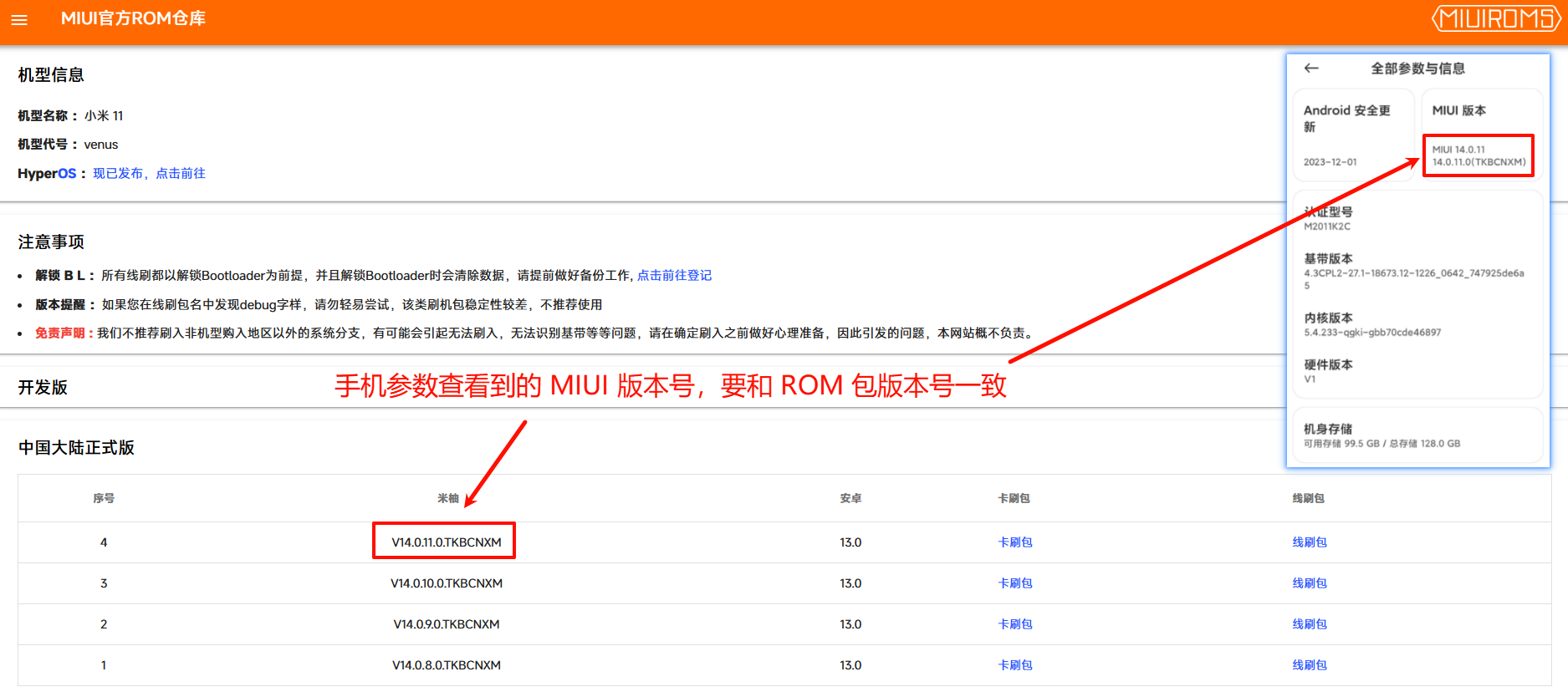
Task: Click the 注意事项 heading
Action: (x=51, y=242)
